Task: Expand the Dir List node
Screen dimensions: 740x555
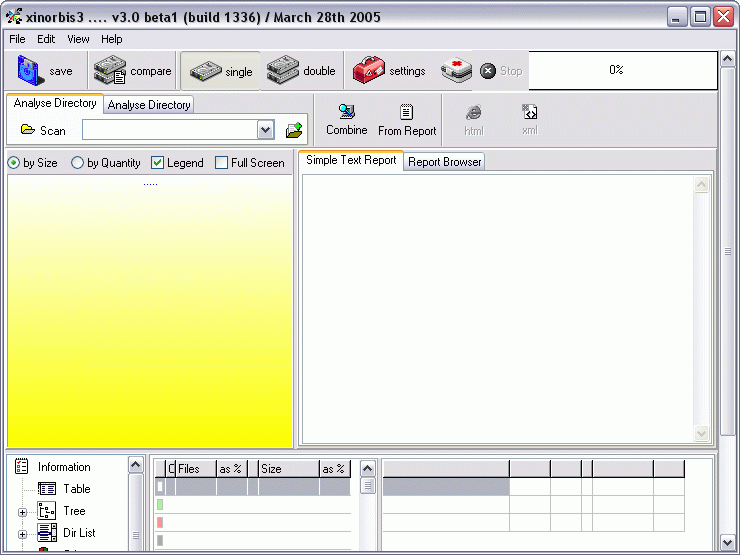Action: pyautogui.click(x=22, y=535)
